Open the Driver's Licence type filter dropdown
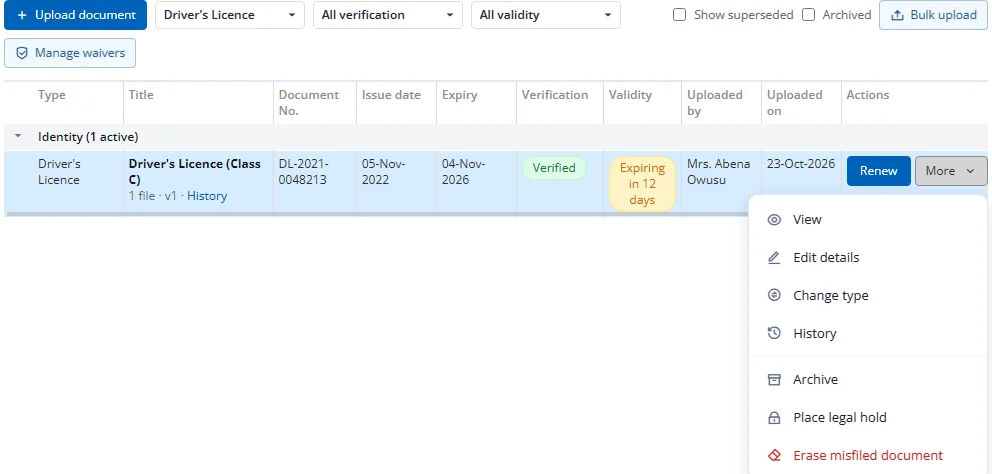 point(230,15)
